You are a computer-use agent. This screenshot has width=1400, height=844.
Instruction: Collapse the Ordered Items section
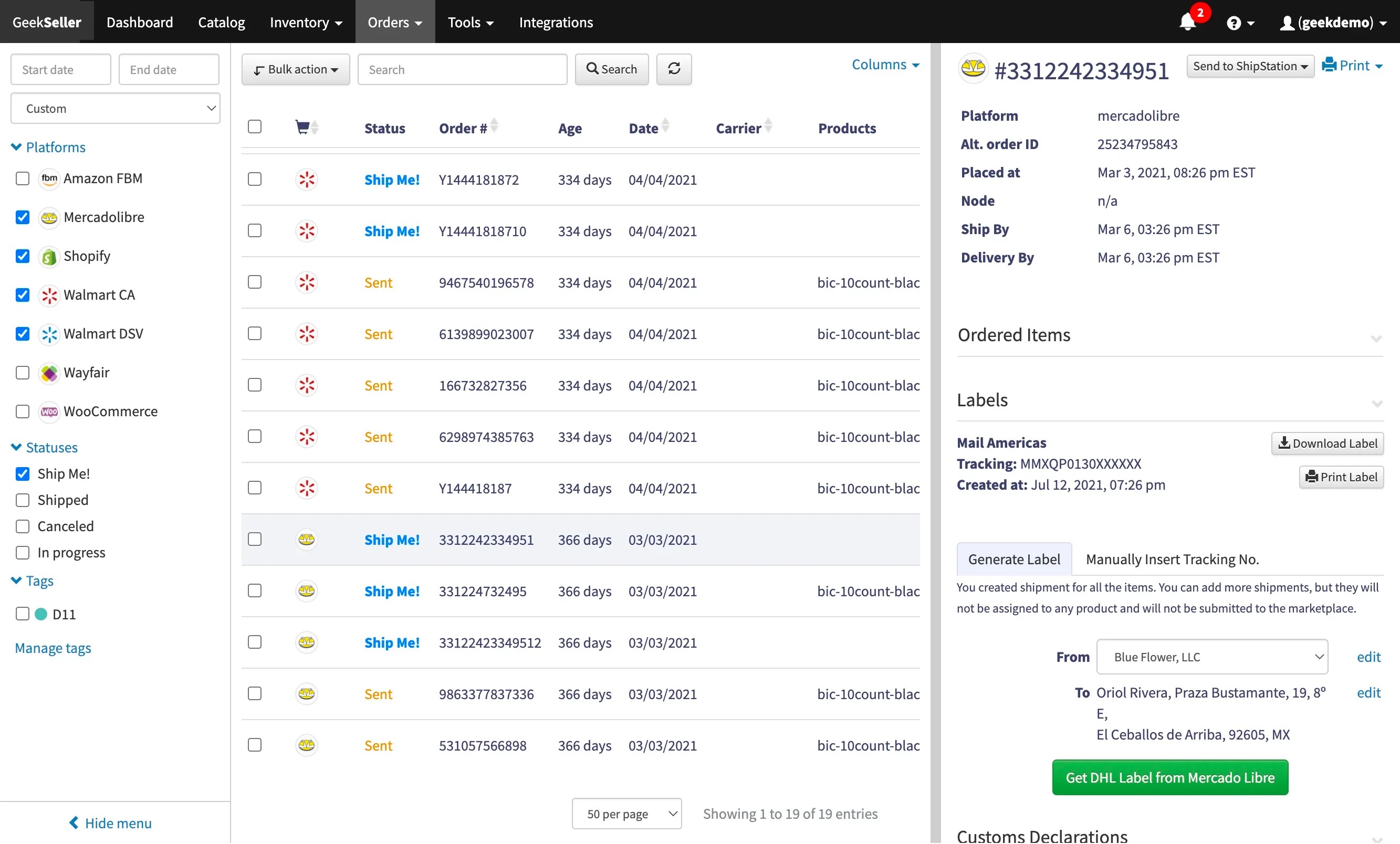pos(1375,338)
